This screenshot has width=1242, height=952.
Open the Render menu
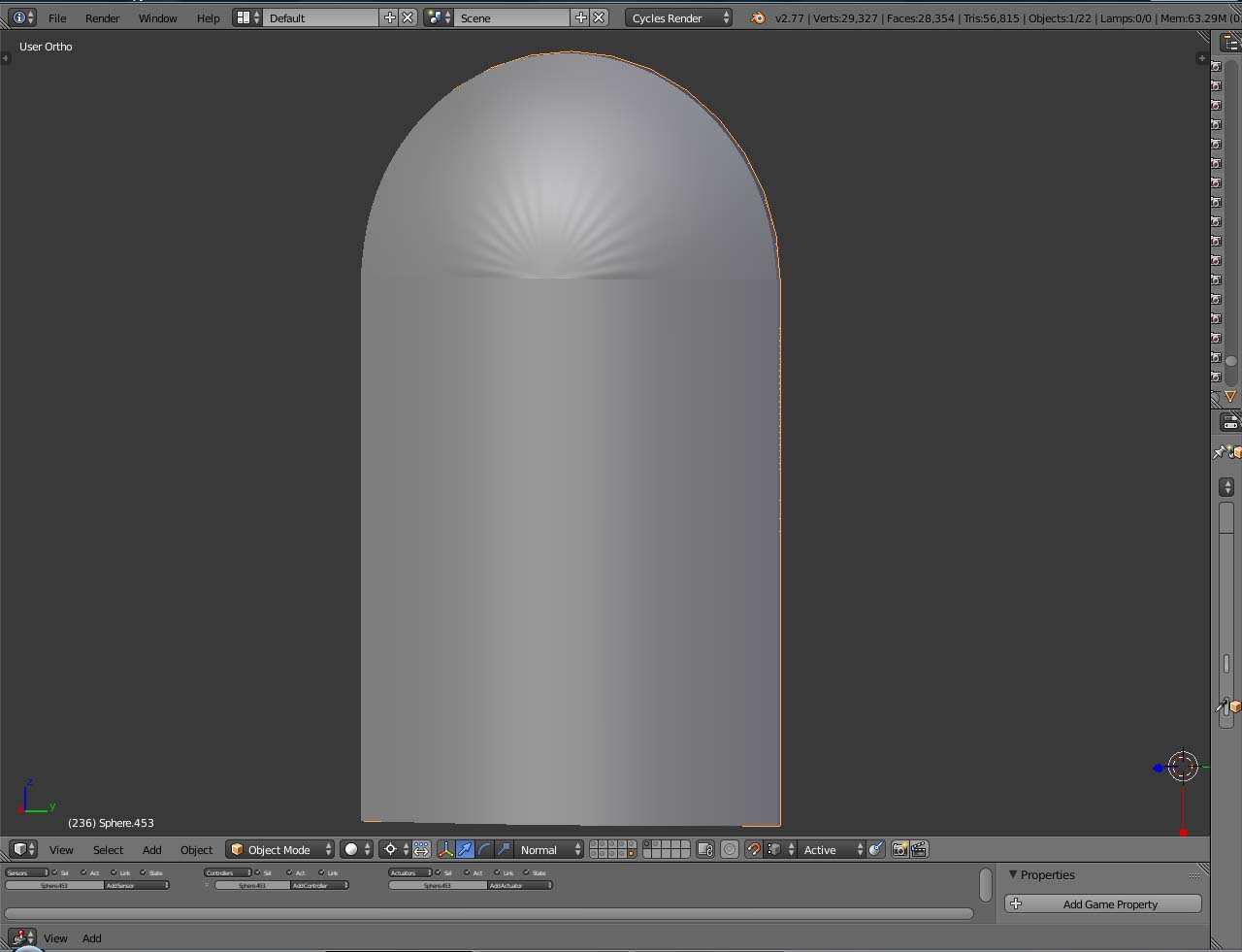tap(102, 17)
